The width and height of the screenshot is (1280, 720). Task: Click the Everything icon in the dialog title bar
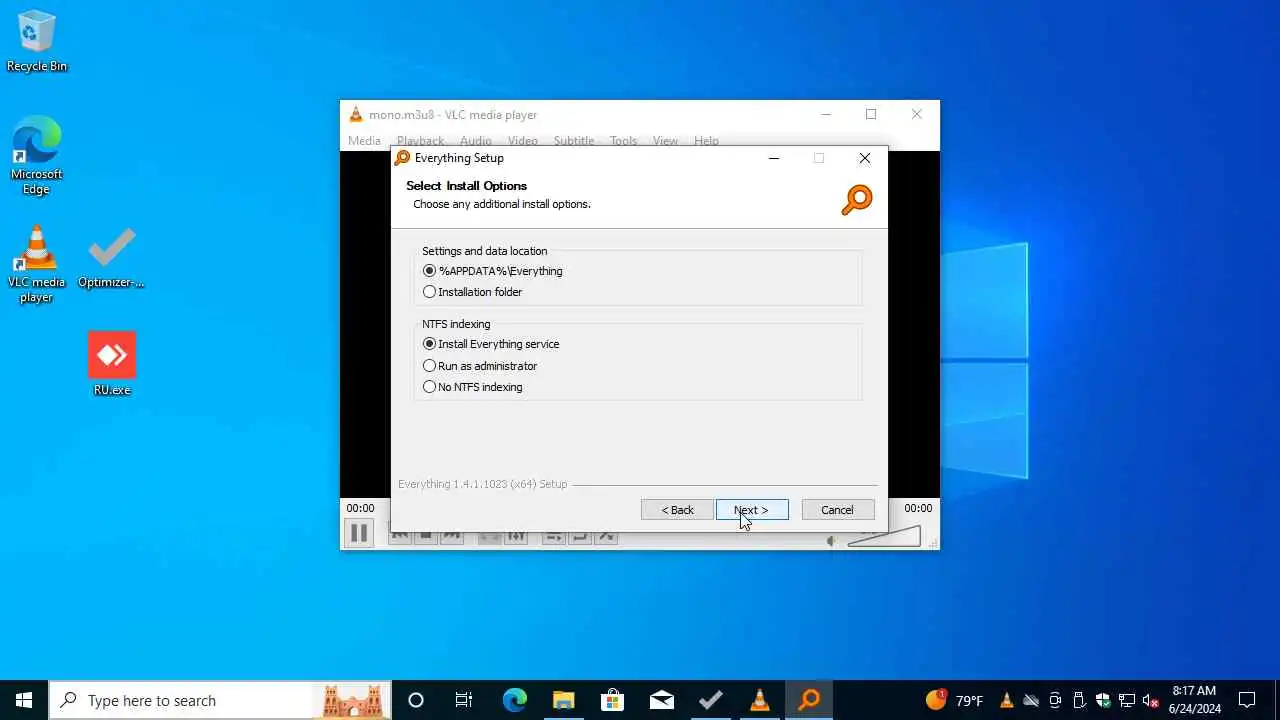pyautogui.click(x=402, y=158)
